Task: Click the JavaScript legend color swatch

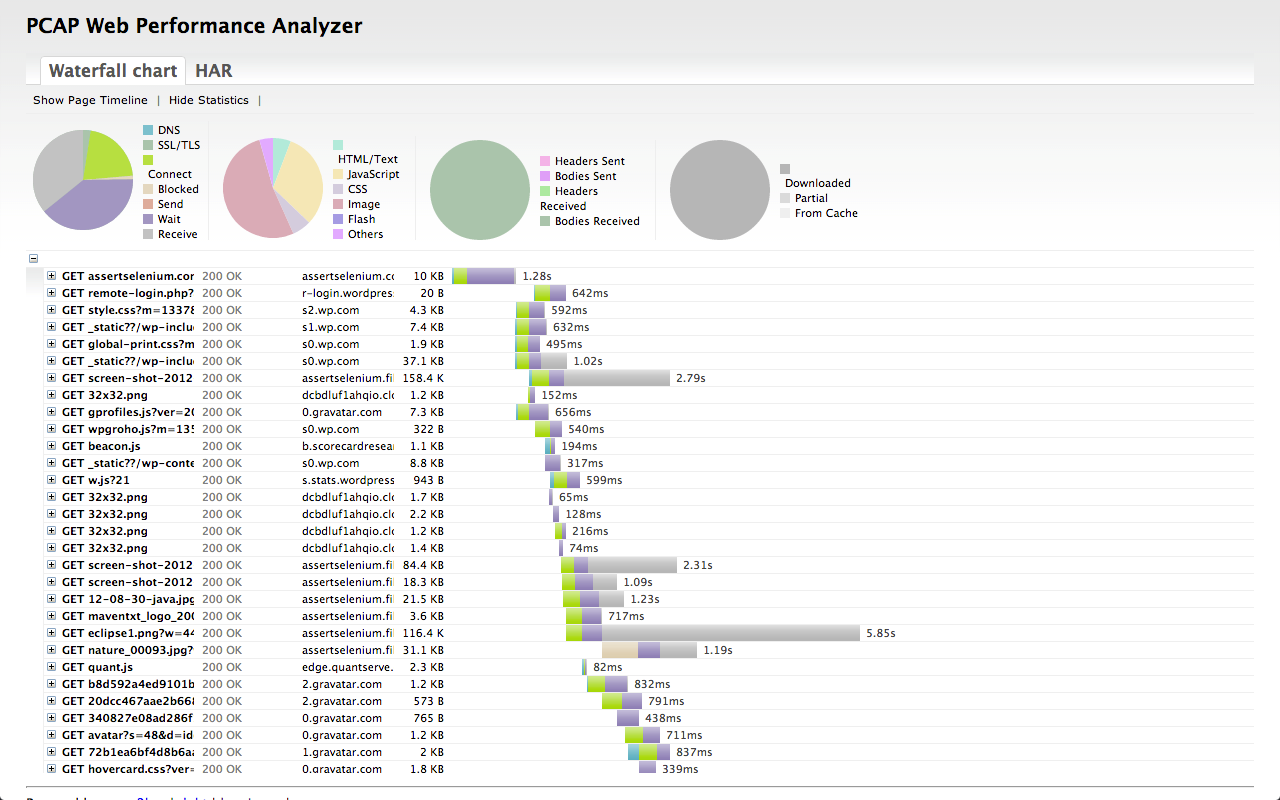Action: coord(338,174)
